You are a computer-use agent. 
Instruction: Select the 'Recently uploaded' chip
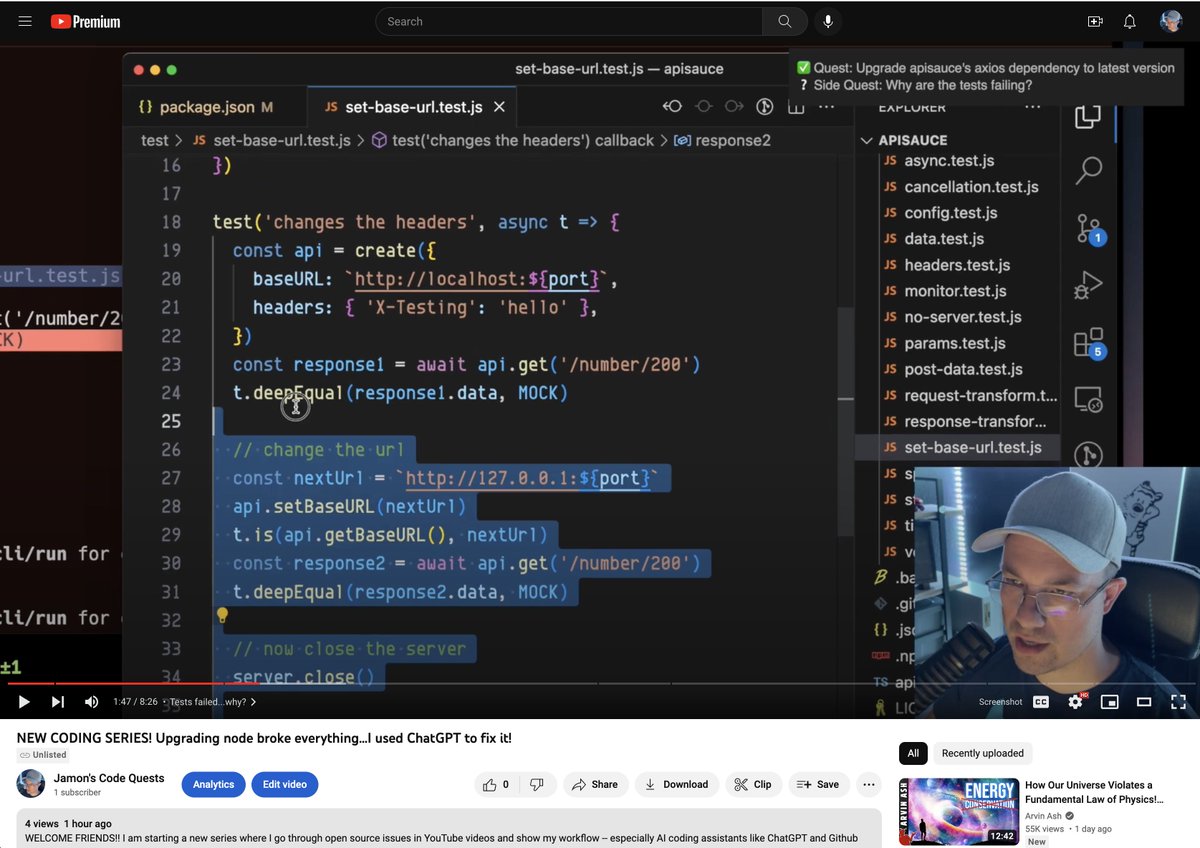982,753
